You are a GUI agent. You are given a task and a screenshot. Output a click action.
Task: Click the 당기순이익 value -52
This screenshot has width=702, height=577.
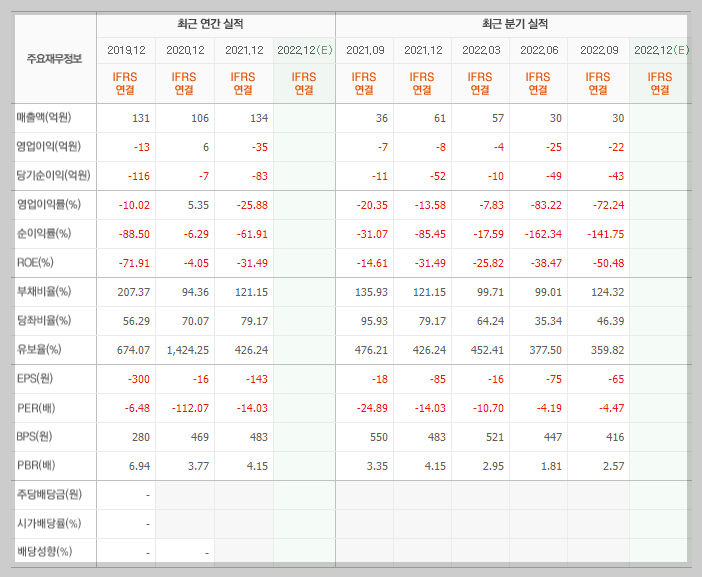pos(438,176)
